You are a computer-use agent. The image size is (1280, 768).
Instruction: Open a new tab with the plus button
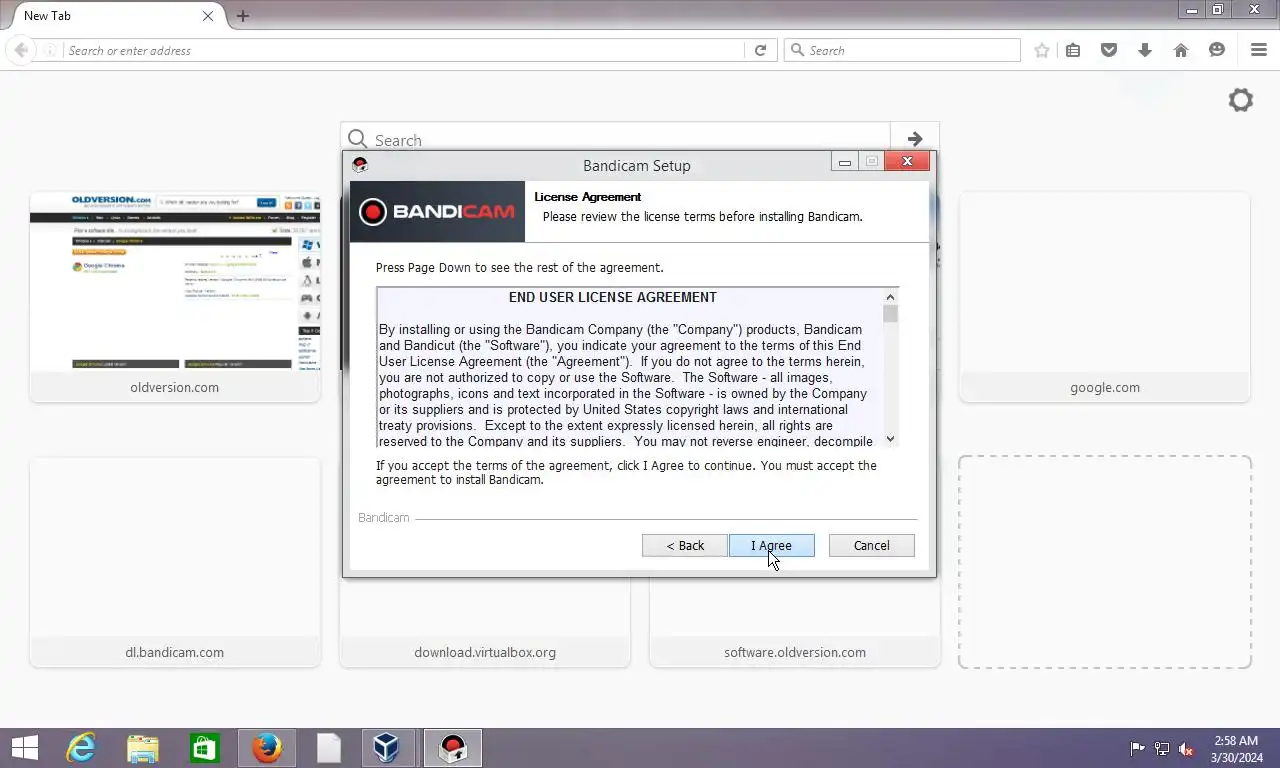[x=243, y=16]
